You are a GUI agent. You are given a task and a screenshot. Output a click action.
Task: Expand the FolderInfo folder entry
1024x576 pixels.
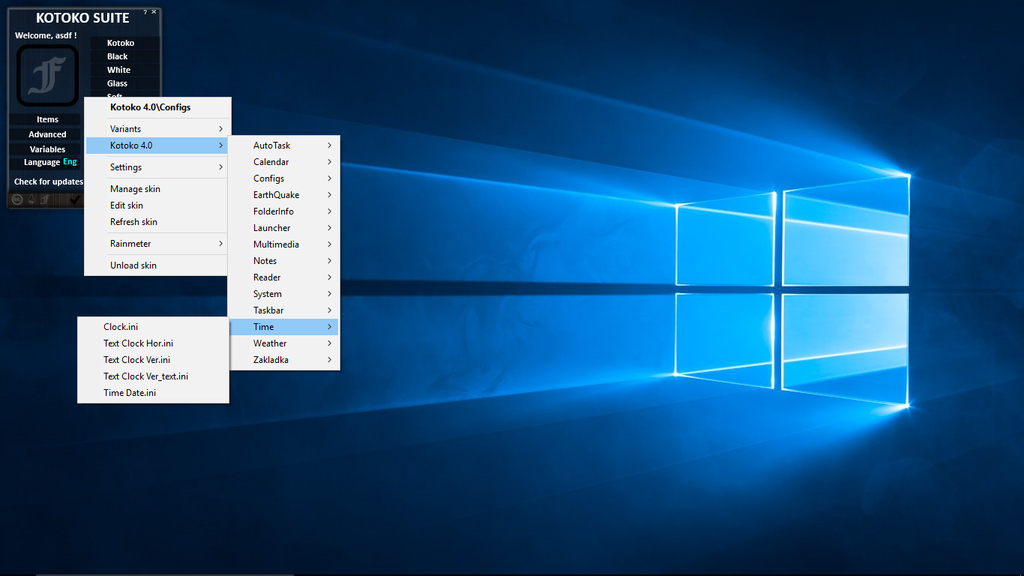[284, 212]
